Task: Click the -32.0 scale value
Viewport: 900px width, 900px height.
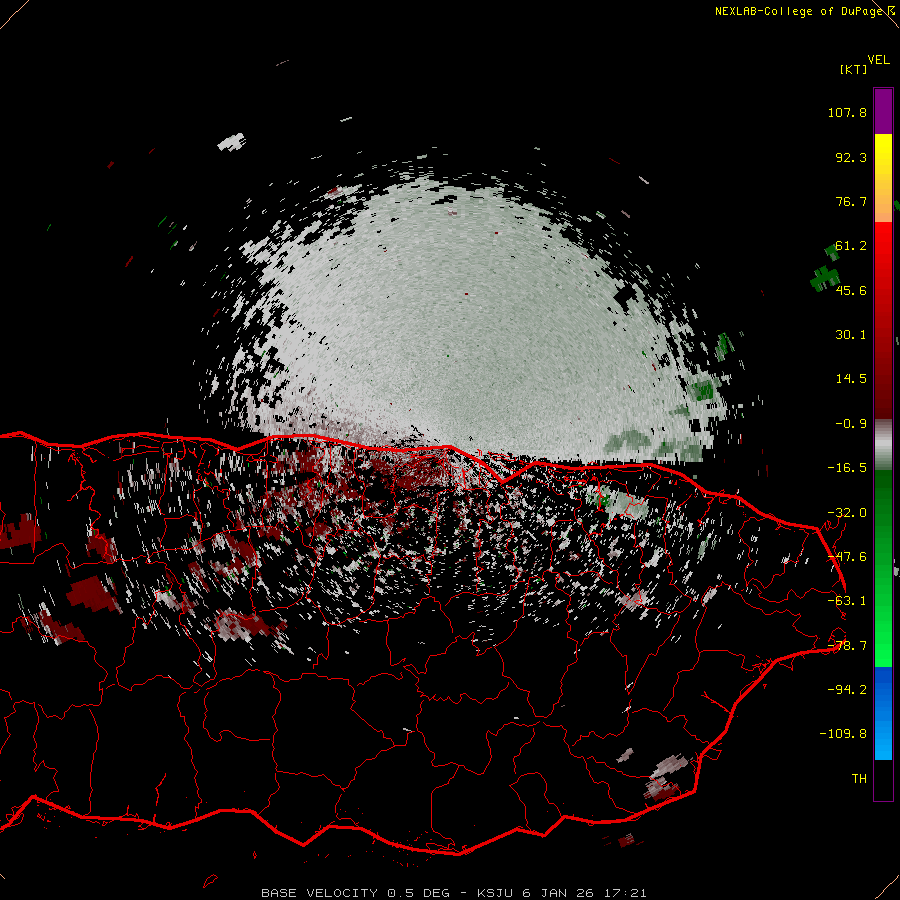Action: (847, 513)
